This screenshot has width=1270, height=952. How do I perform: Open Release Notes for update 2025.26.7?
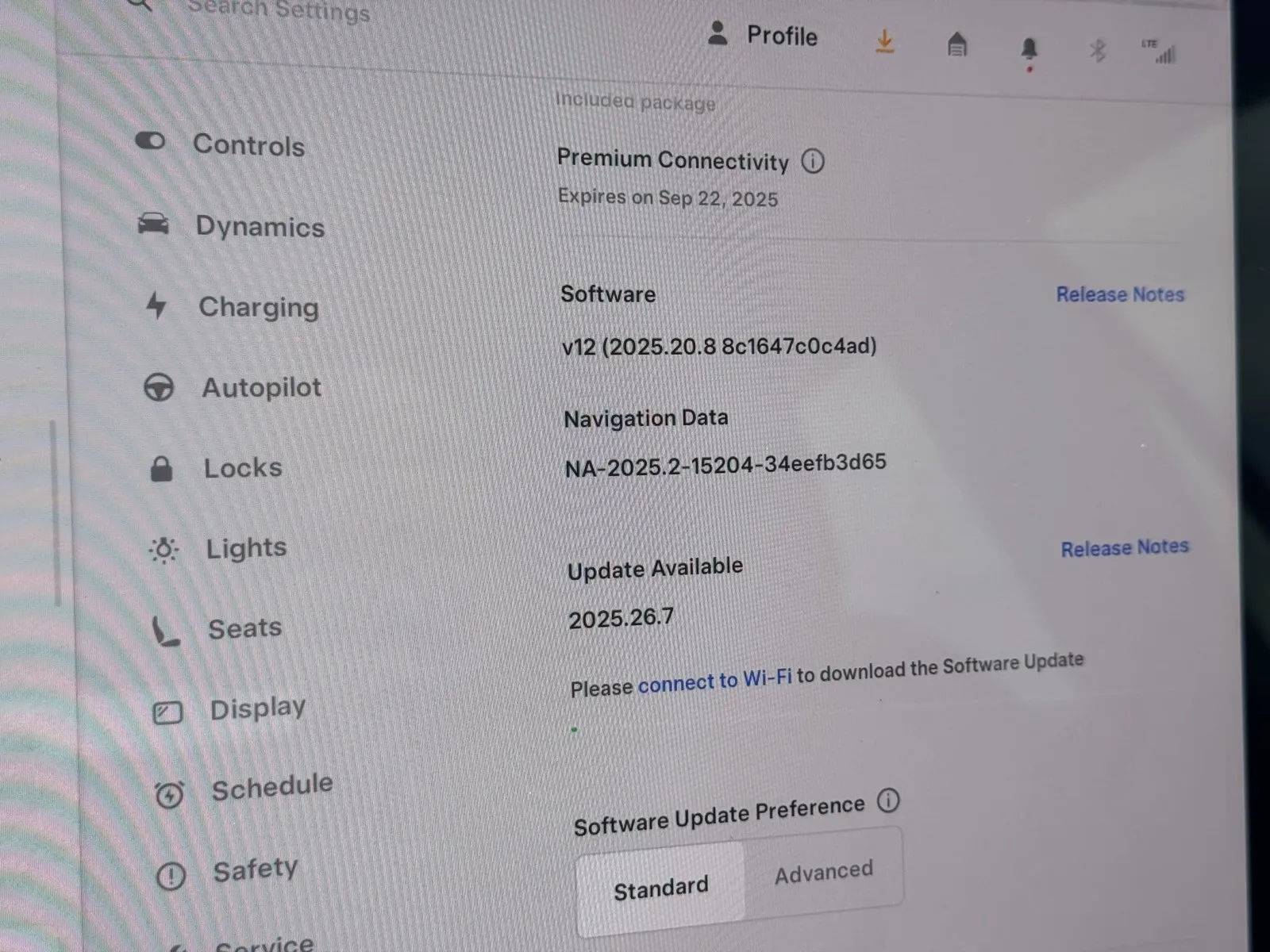pyautogui.click(x=1125, y=547)
